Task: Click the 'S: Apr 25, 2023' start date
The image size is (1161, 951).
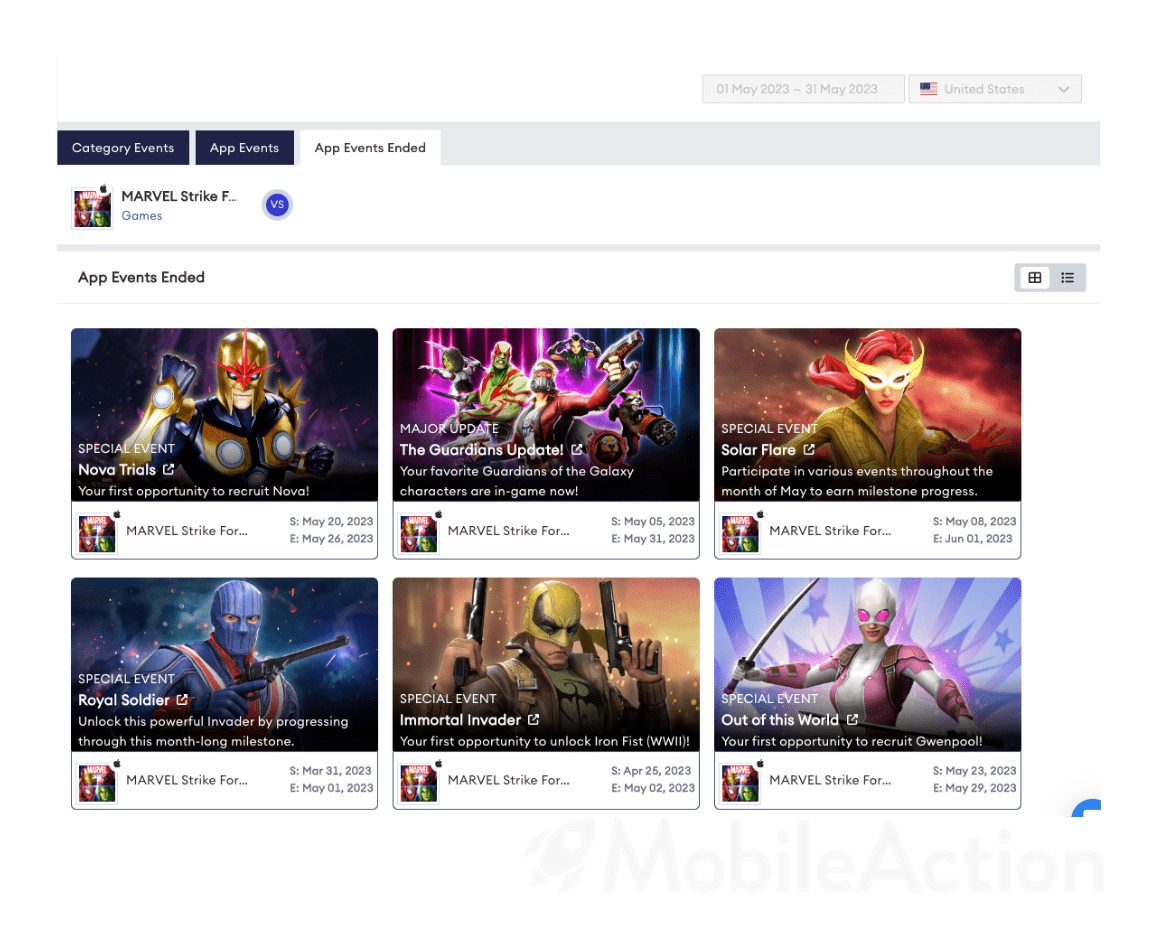Action: coord(650,771)
